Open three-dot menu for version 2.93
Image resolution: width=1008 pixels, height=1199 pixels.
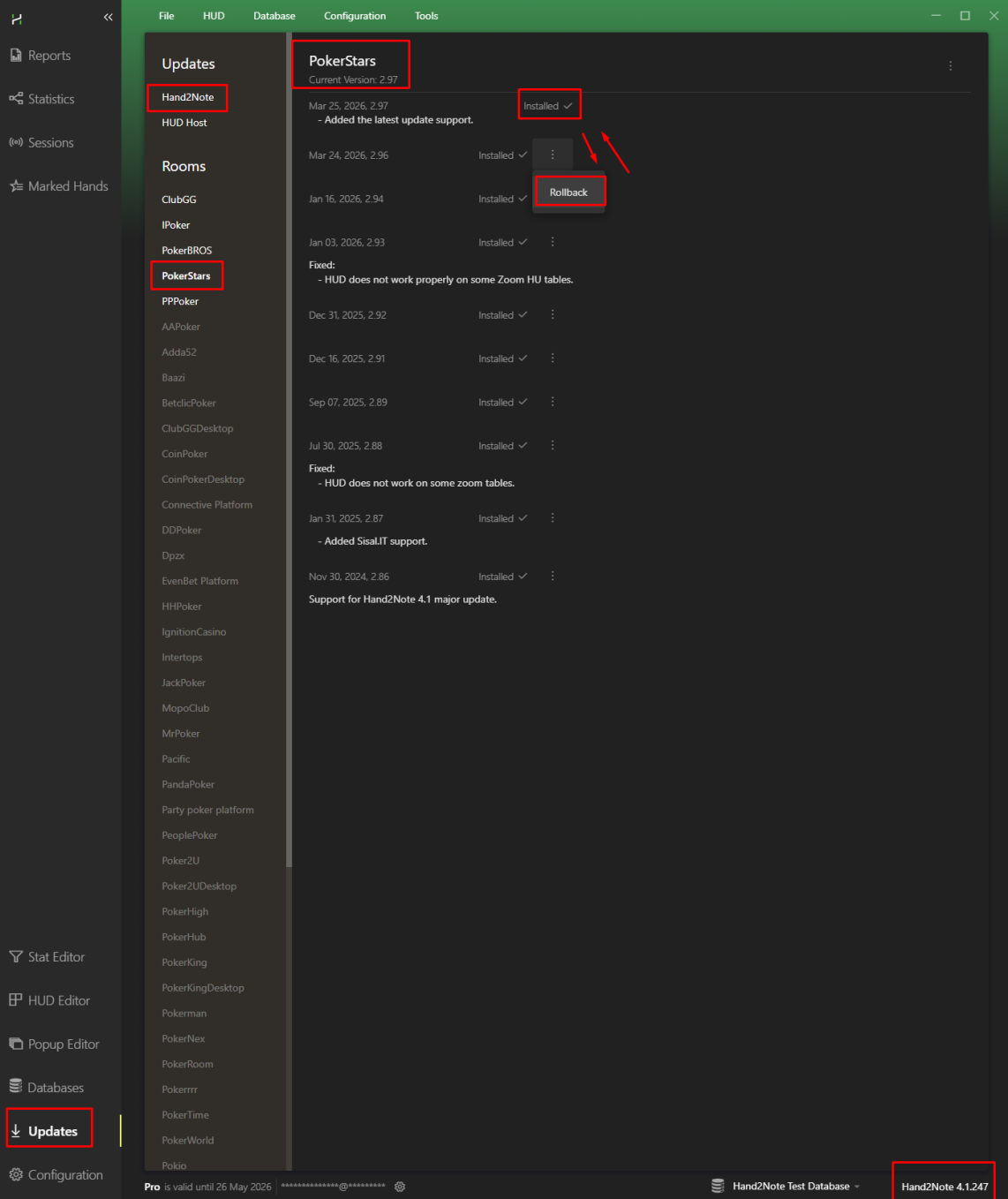(x=553, y=242)
